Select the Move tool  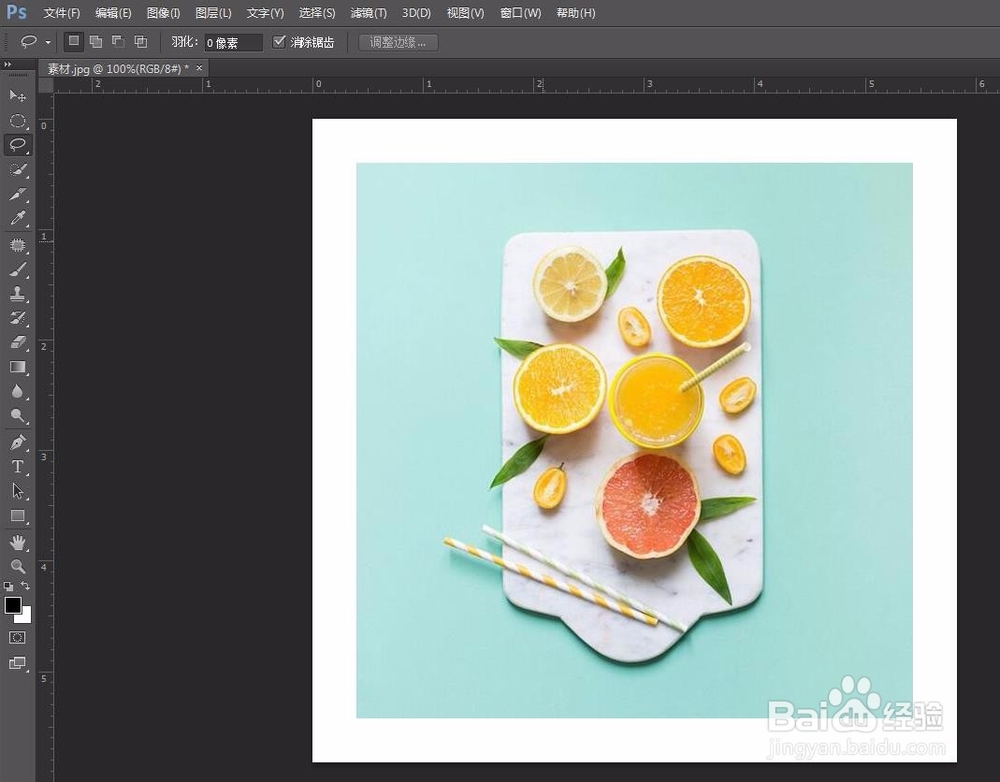17,96
